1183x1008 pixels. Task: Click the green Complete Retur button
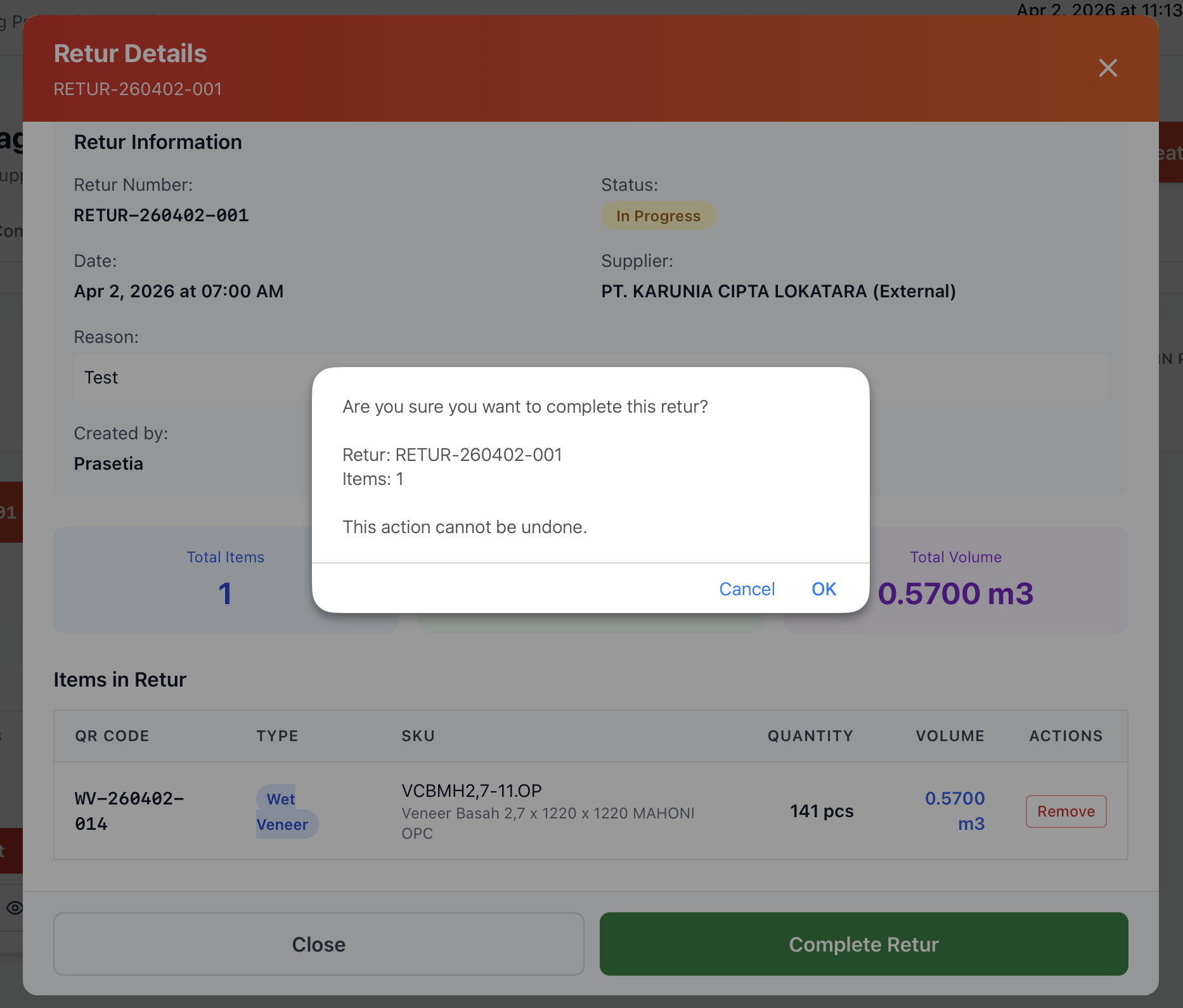pos(863,944)
